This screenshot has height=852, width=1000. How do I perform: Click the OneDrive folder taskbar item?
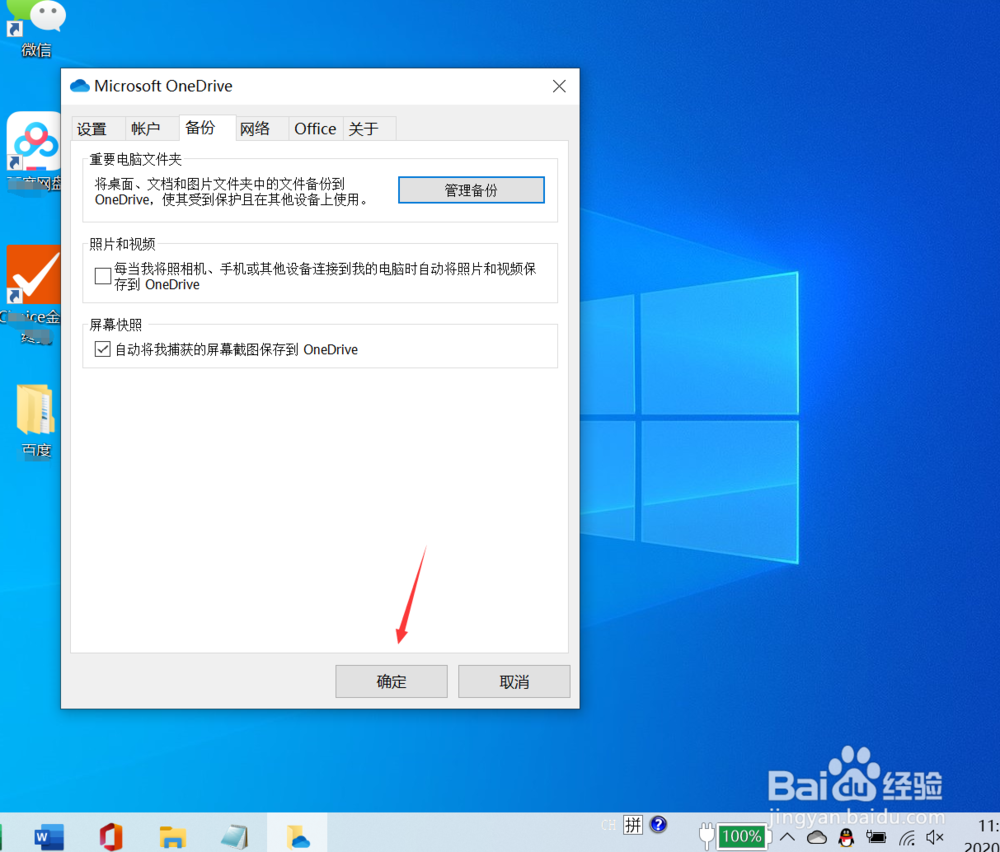297,835
